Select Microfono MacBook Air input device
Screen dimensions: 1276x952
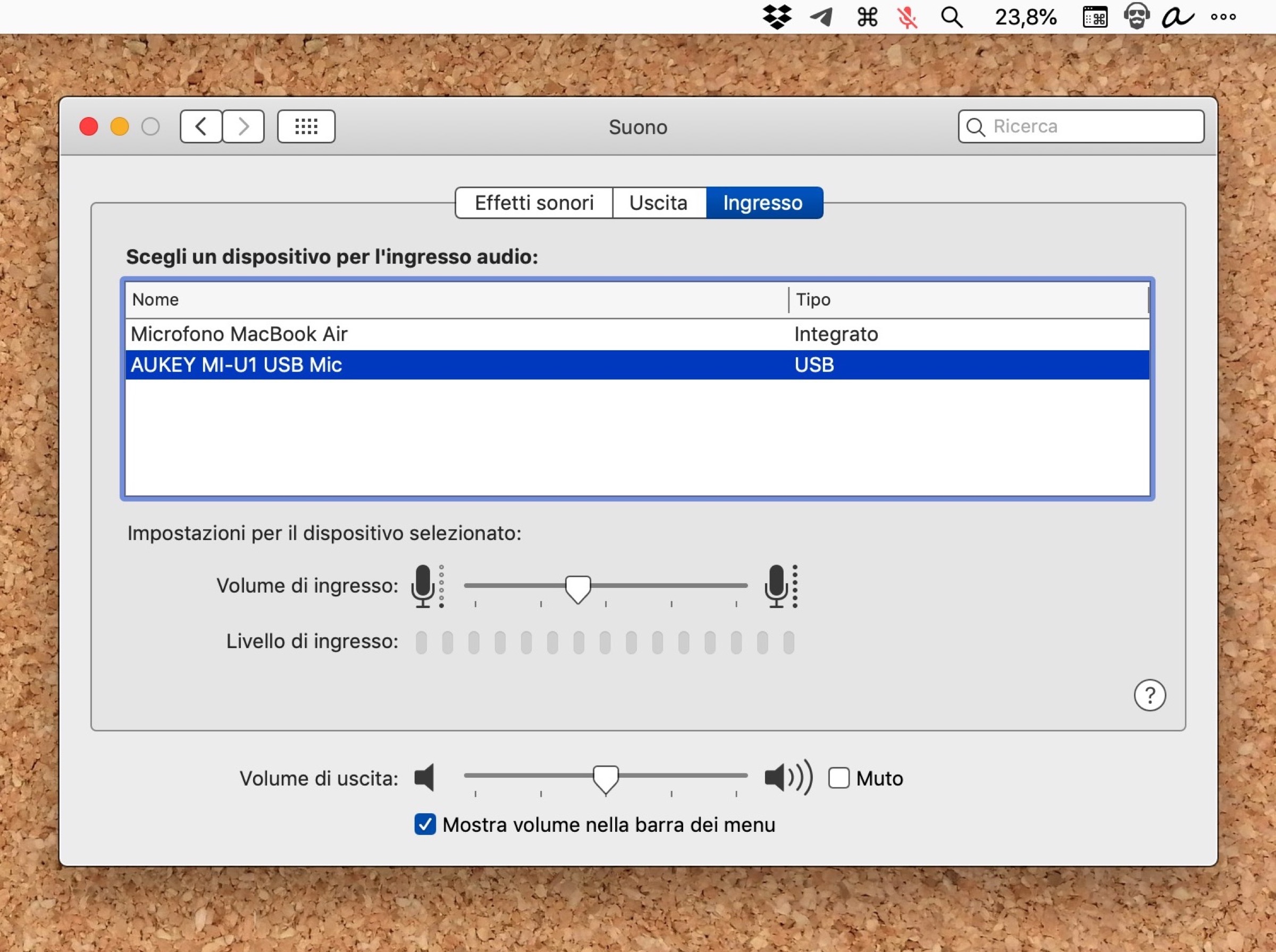[x=239, y=334]
